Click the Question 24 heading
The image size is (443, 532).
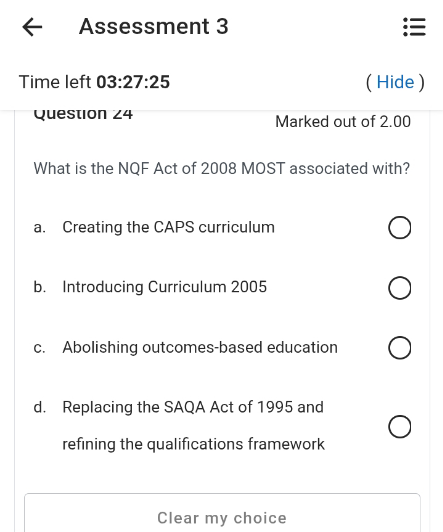[x=83, y=115]
